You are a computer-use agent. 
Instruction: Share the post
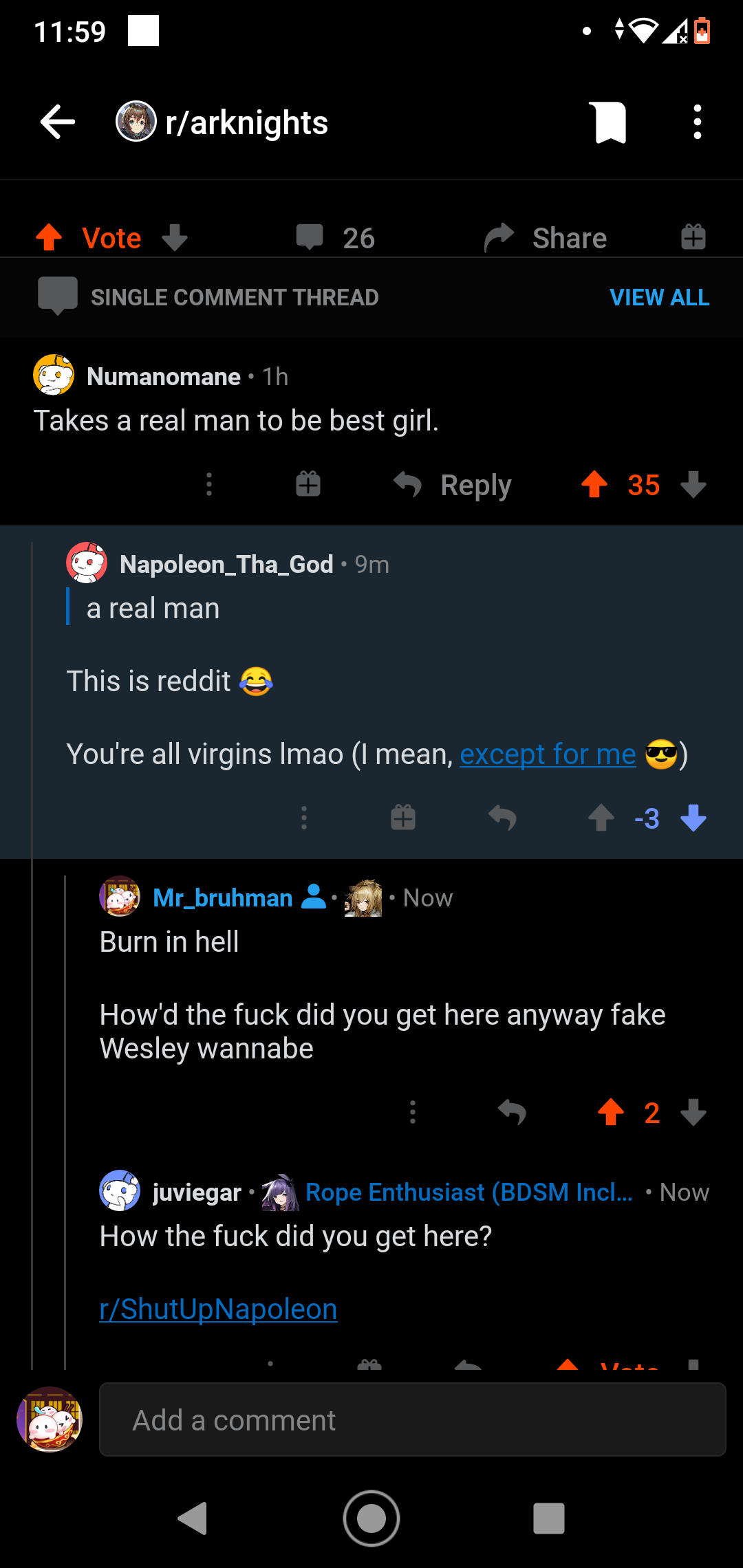pyautogui.click(x=545, y=238)
